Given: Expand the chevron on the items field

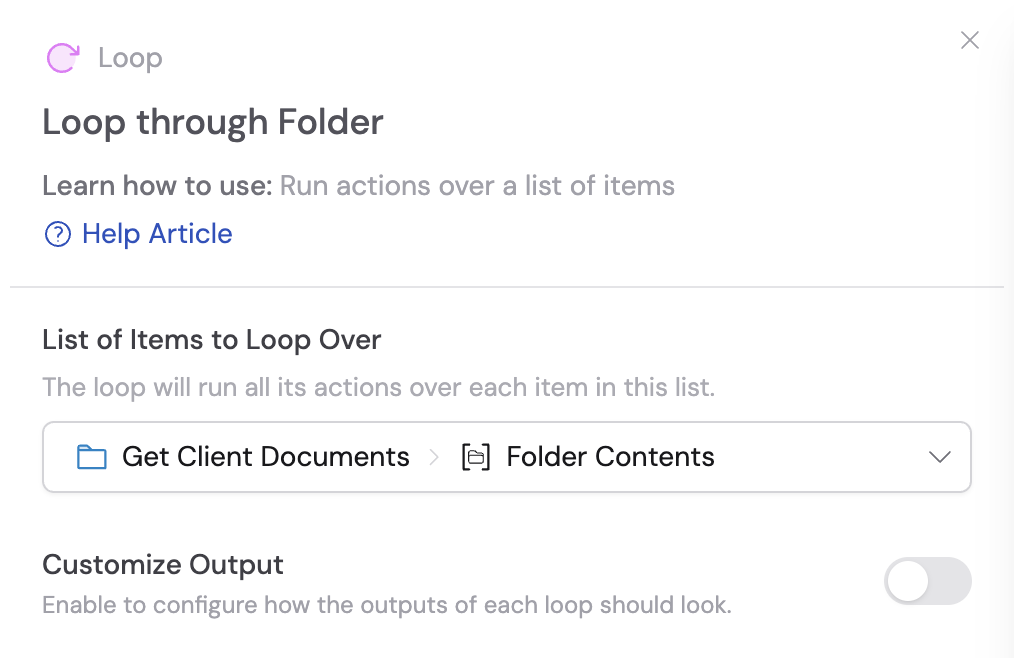Looking at the screenshot, I should point(940,456).
